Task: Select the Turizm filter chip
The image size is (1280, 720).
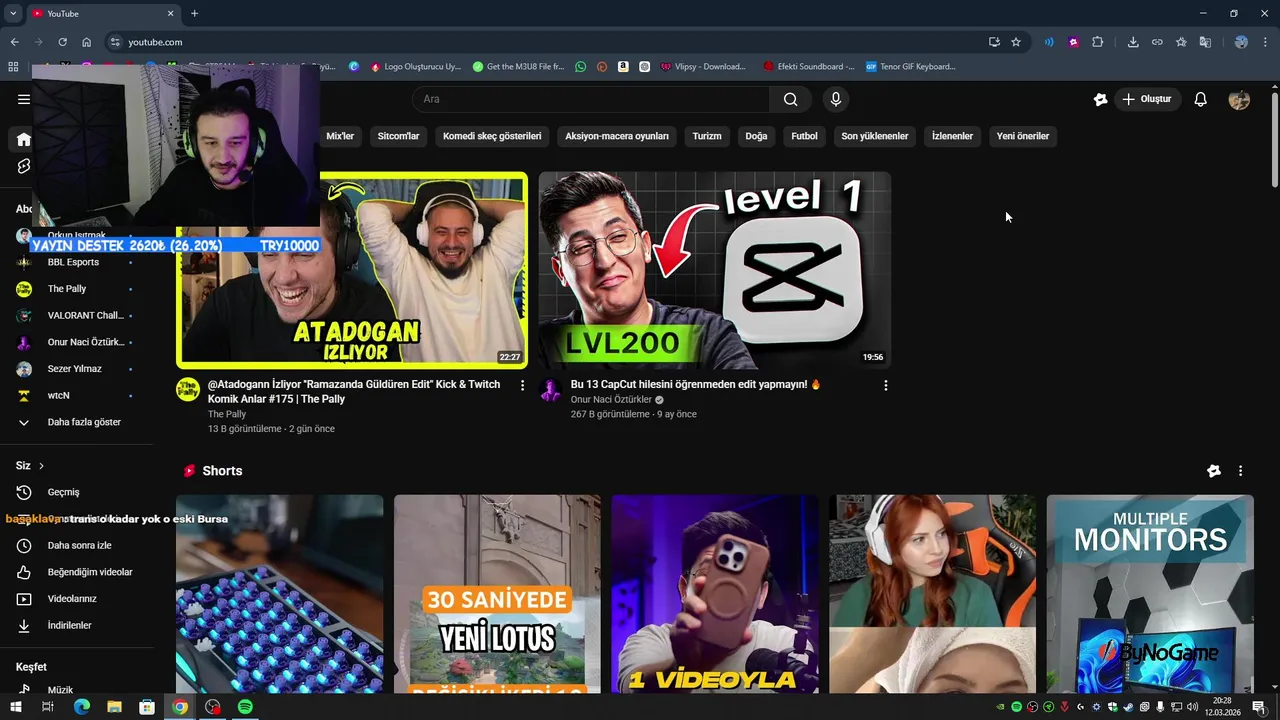Action: coord(707,136)
